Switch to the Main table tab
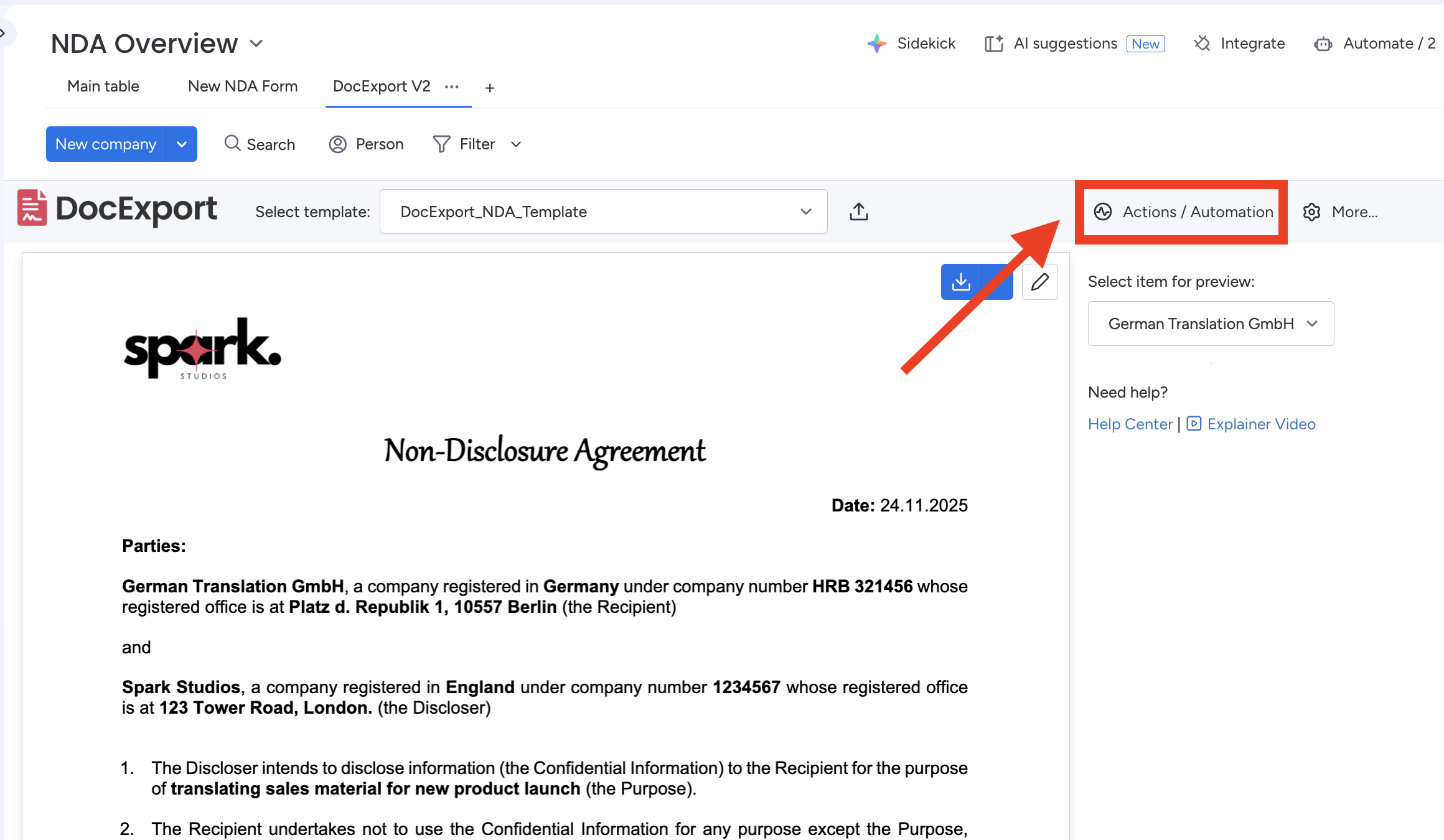This screenshot has height=840, width=1444. pos(103,86)
